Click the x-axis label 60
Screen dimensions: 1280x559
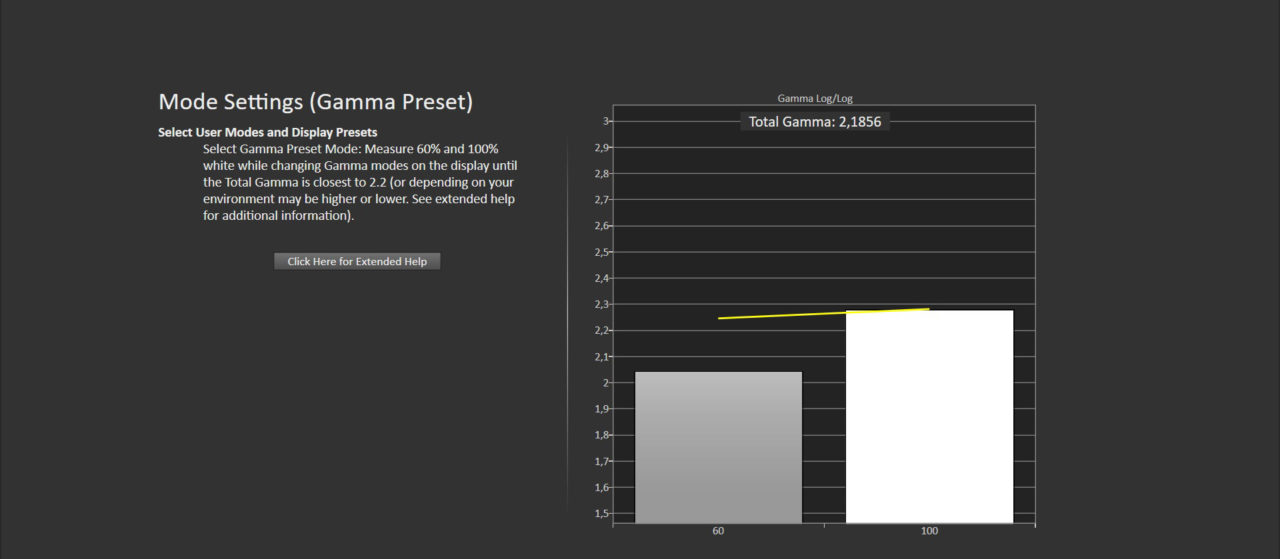tap(718, 531)
